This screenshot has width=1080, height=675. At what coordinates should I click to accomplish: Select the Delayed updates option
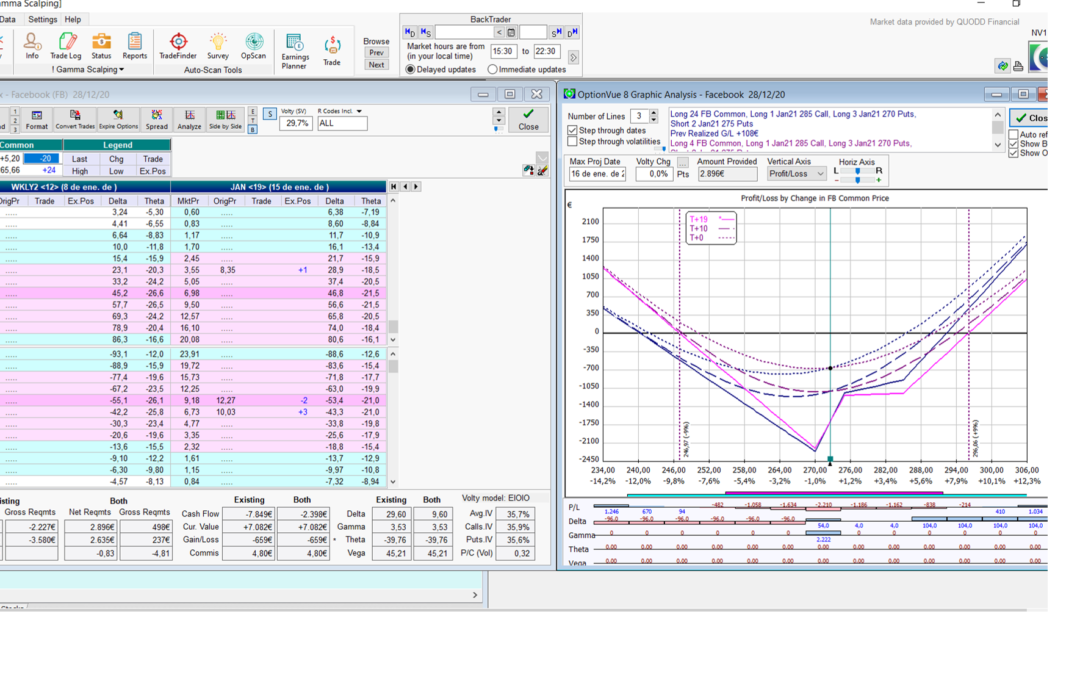(441, 70)
